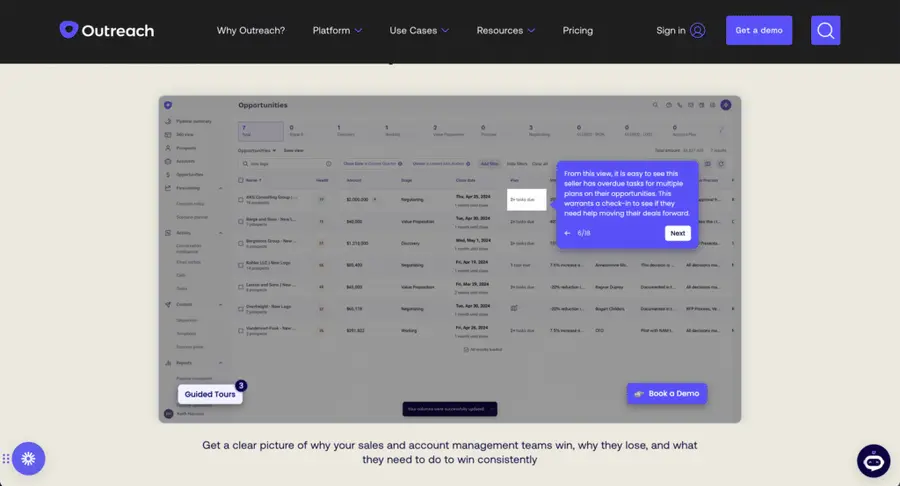Open the site search magnifier button
This screenshot has height=486, width=900.
(x=825, y=30)
